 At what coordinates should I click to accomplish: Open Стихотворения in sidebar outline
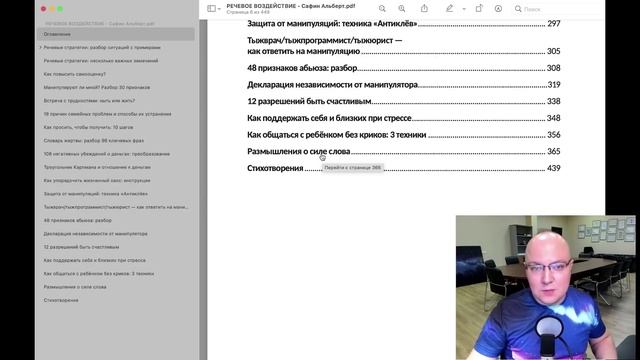tap(61, 300)
